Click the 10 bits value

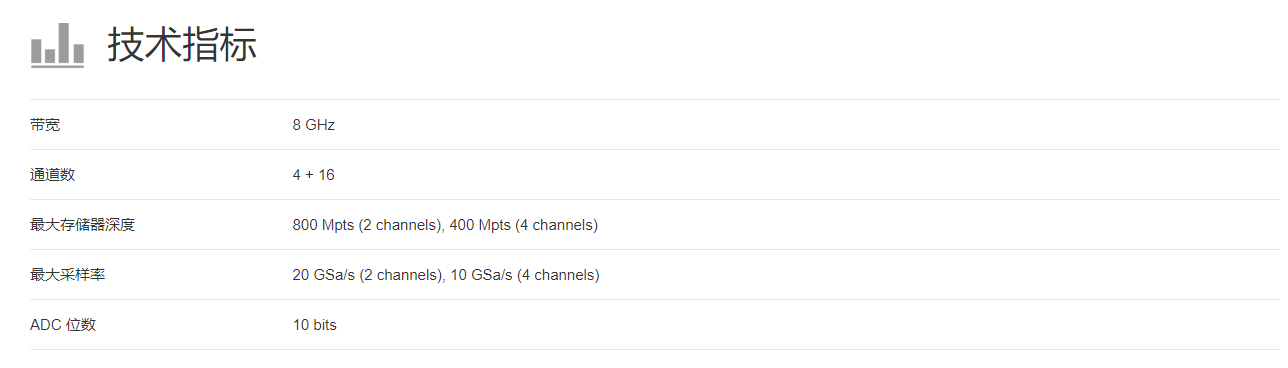(314, 325)
